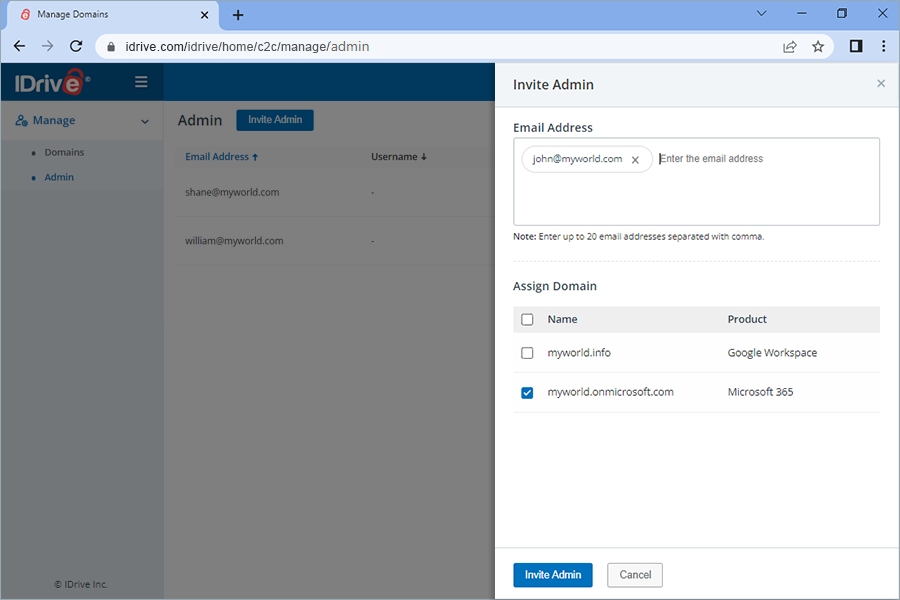This screenshot has height=600, width=900.
Task: Remove john@myworld.com email chip
Action: pyautogui.click(x=635, y=159)
